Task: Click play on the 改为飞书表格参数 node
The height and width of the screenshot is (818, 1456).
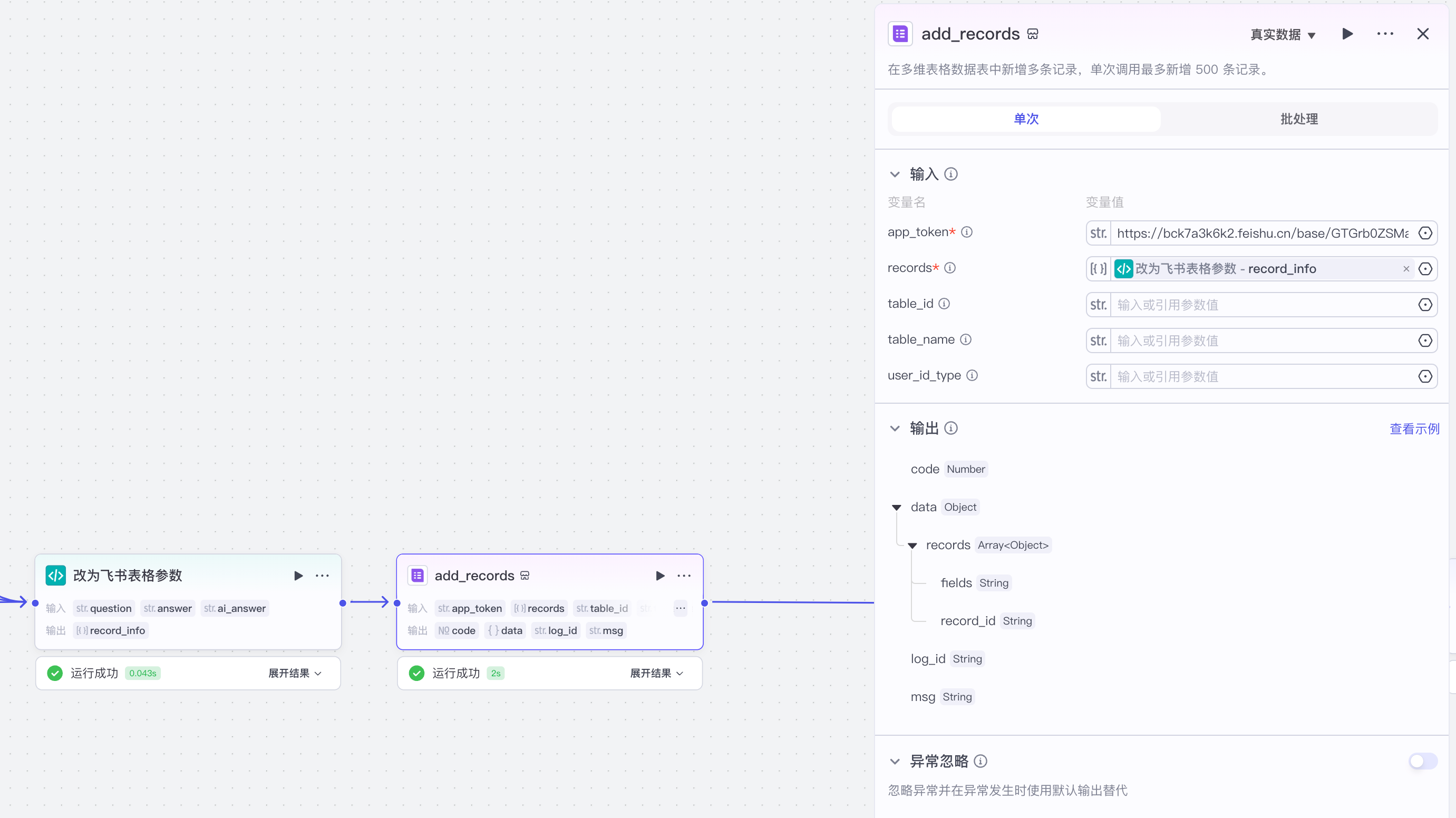Action: click(x=298, y=576)
